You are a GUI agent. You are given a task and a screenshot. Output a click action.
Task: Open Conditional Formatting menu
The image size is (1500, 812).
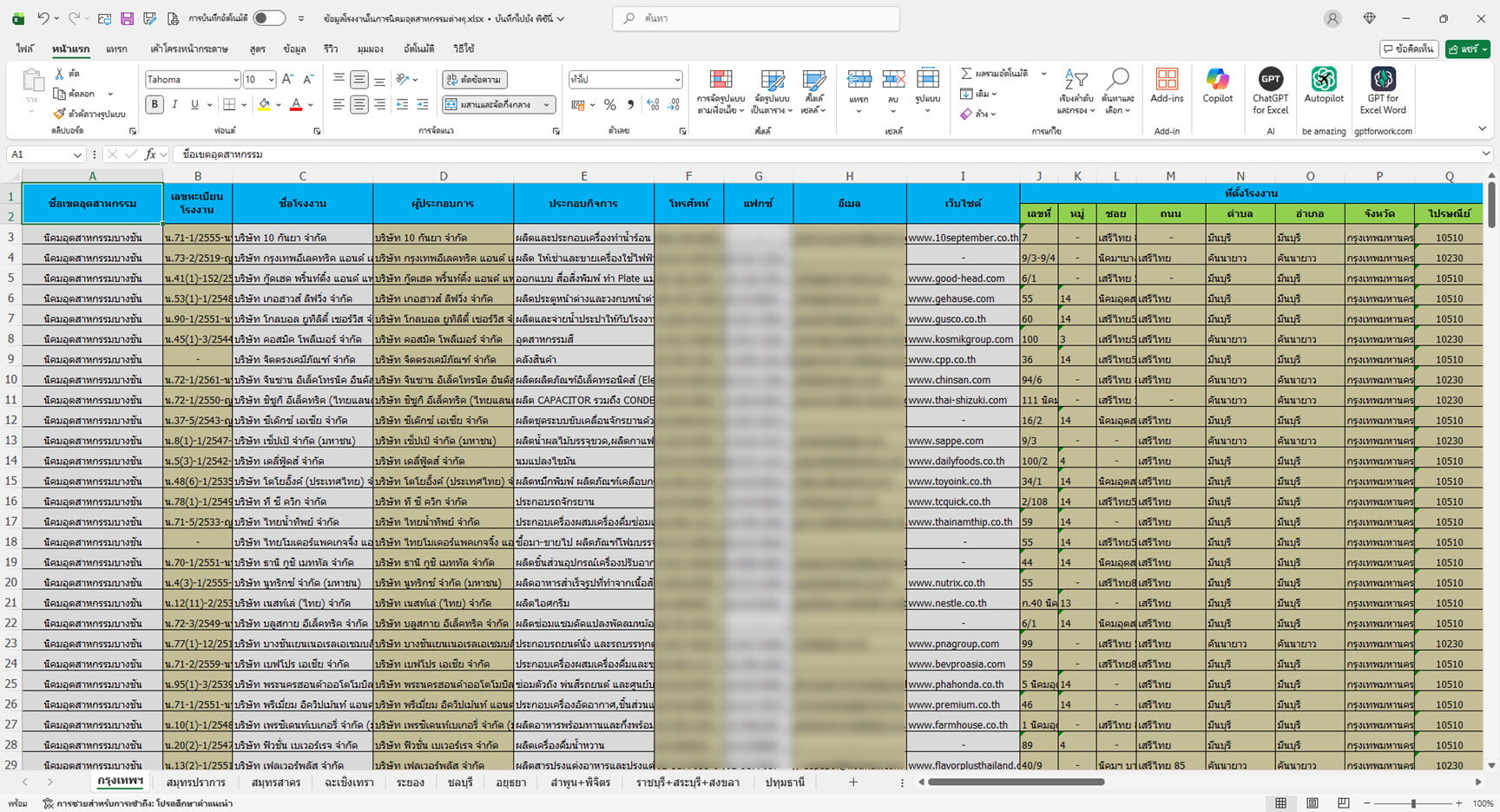[720, 91]
